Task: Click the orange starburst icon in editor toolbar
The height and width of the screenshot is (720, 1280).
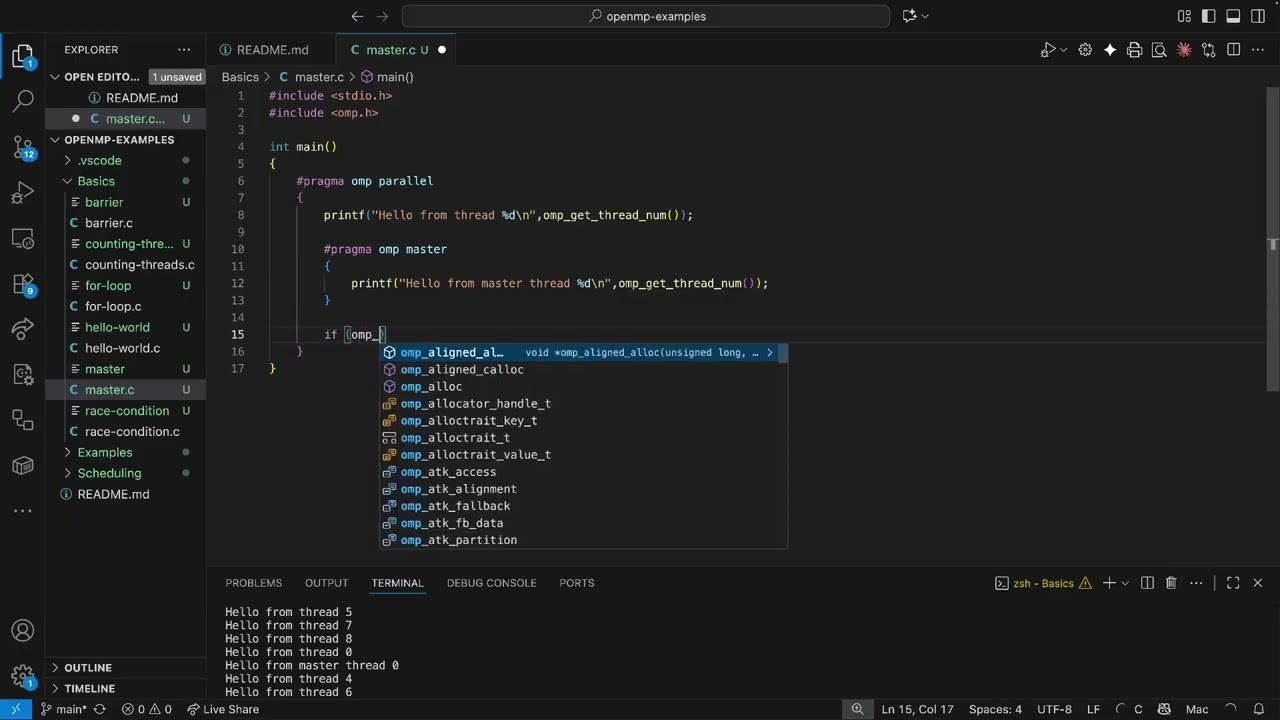Action: point(1184,50)
